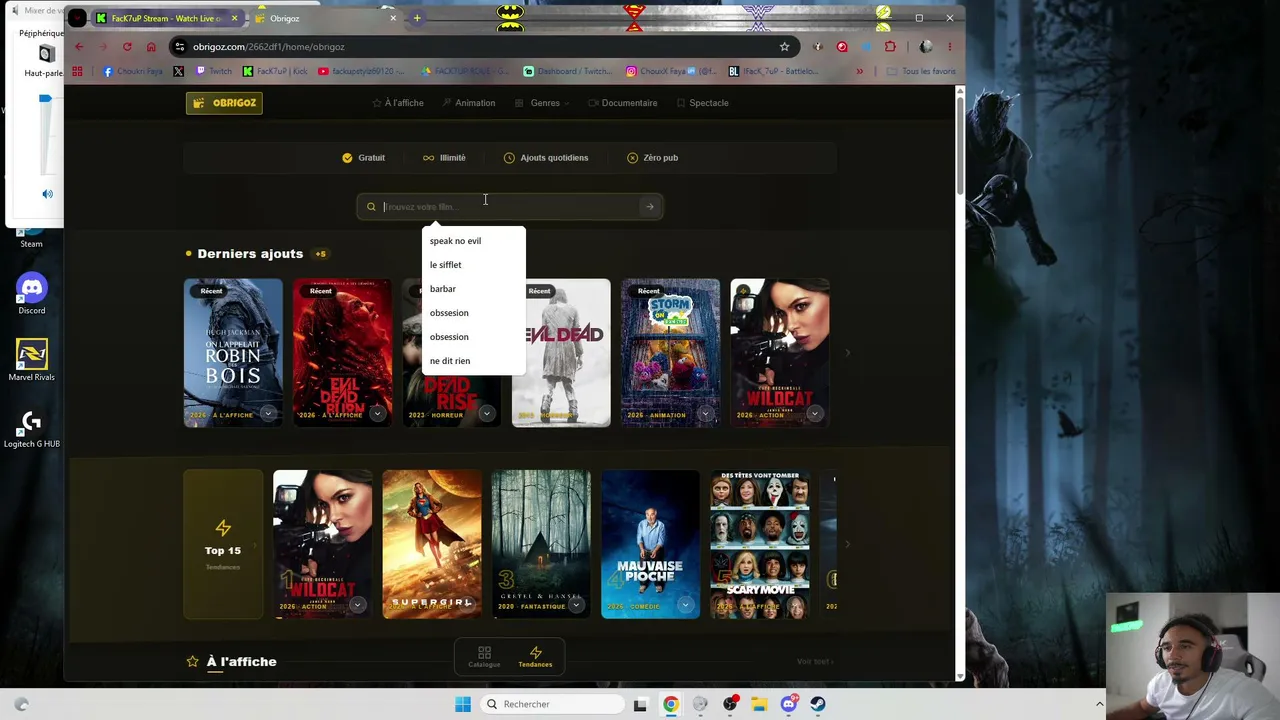Open the Animation navigation item
The width and height of the screenshot is (1280, 720).
468,103
